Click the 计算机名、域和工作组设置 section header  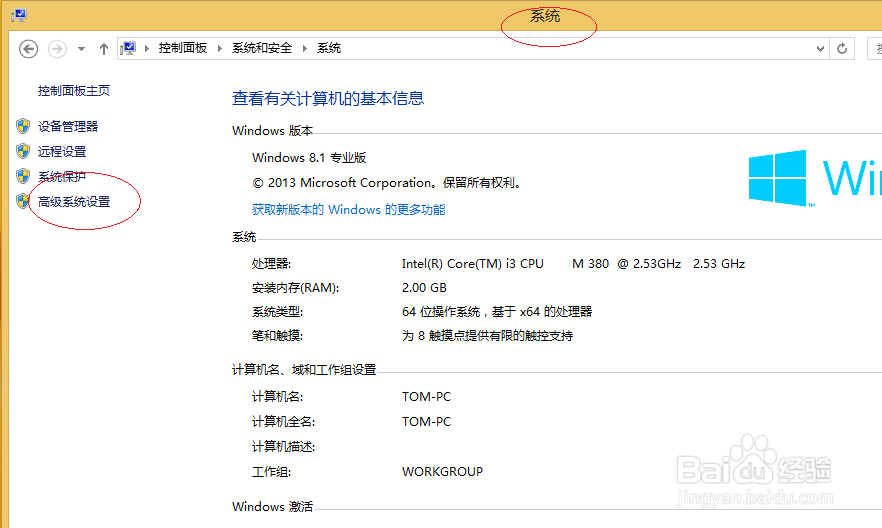pyautogui.click(x=304, y=369)
